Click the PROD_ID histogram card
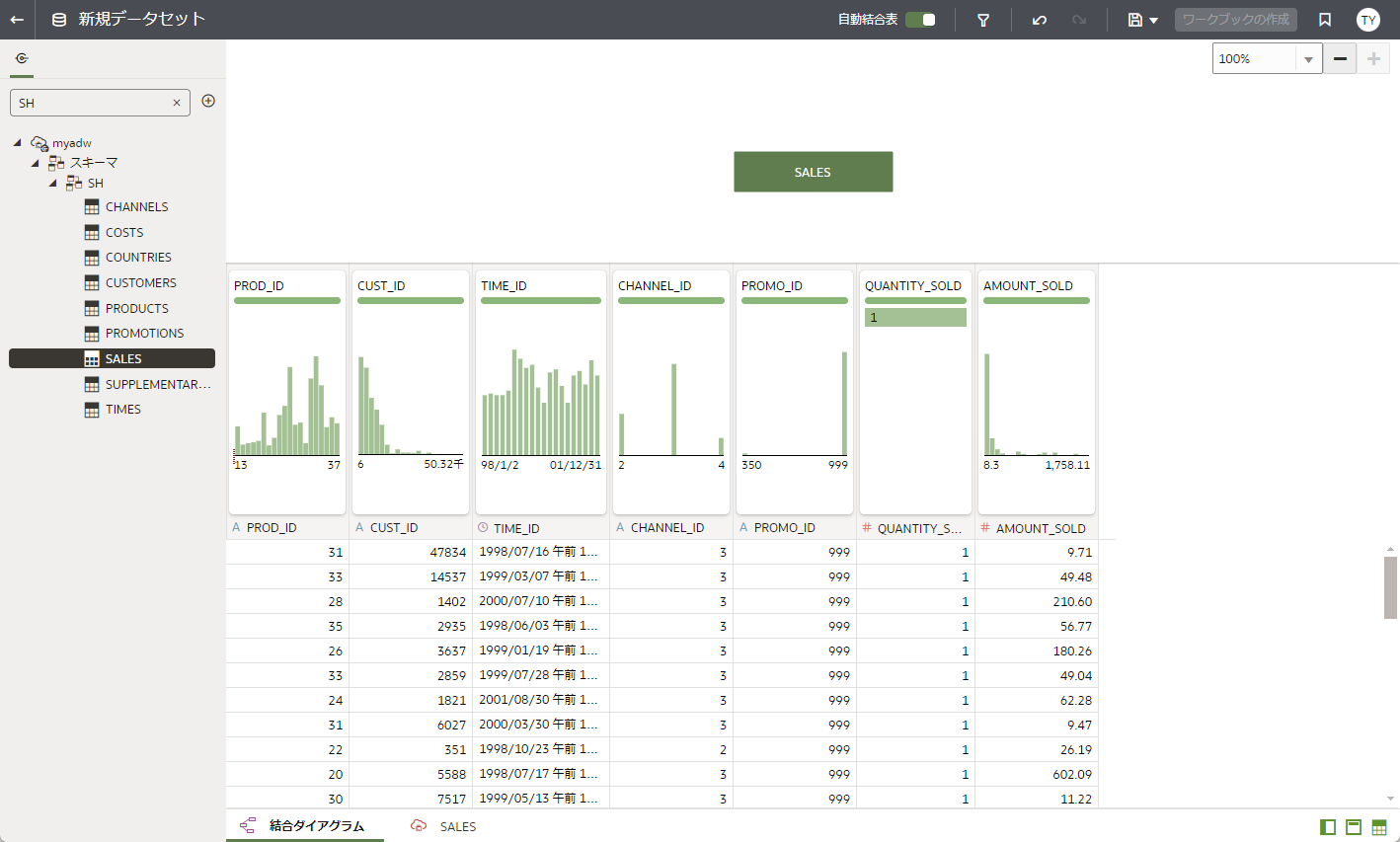The height and width of the screenshot is (842, 1400). (x=287, y=392)
